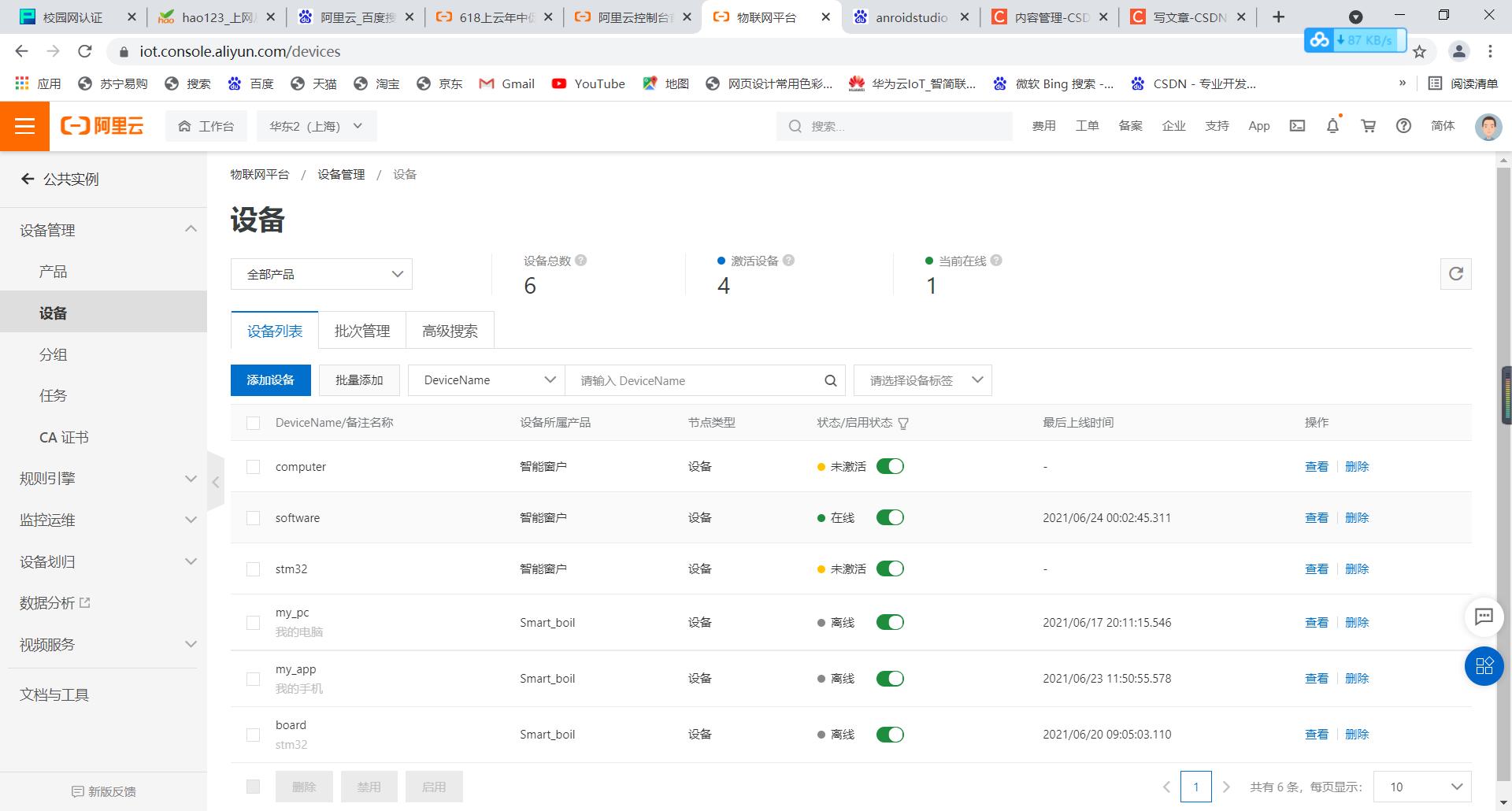Screen dimensions: 1512x811
Task: Delete the my_pc device
Action: (1357, 622)
